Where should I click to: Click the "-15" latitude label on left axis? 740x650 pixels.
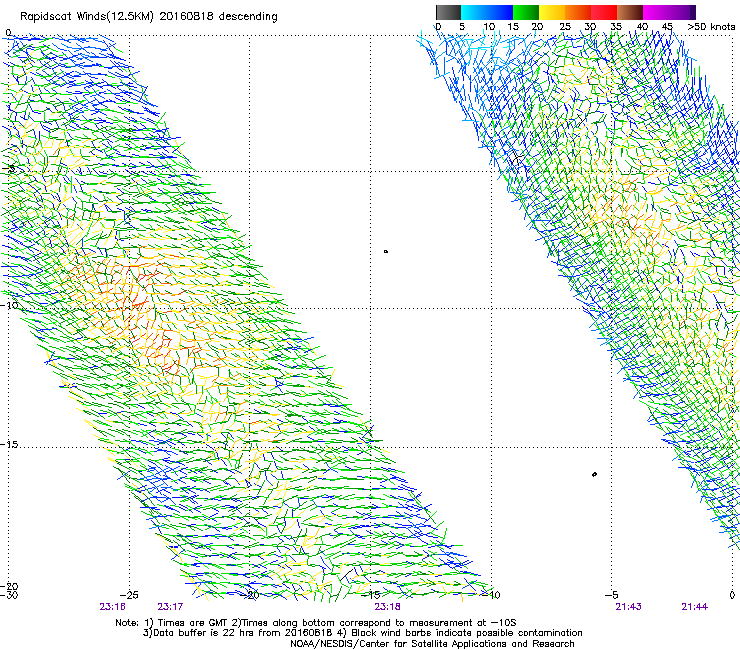click(x=9, y=445)
